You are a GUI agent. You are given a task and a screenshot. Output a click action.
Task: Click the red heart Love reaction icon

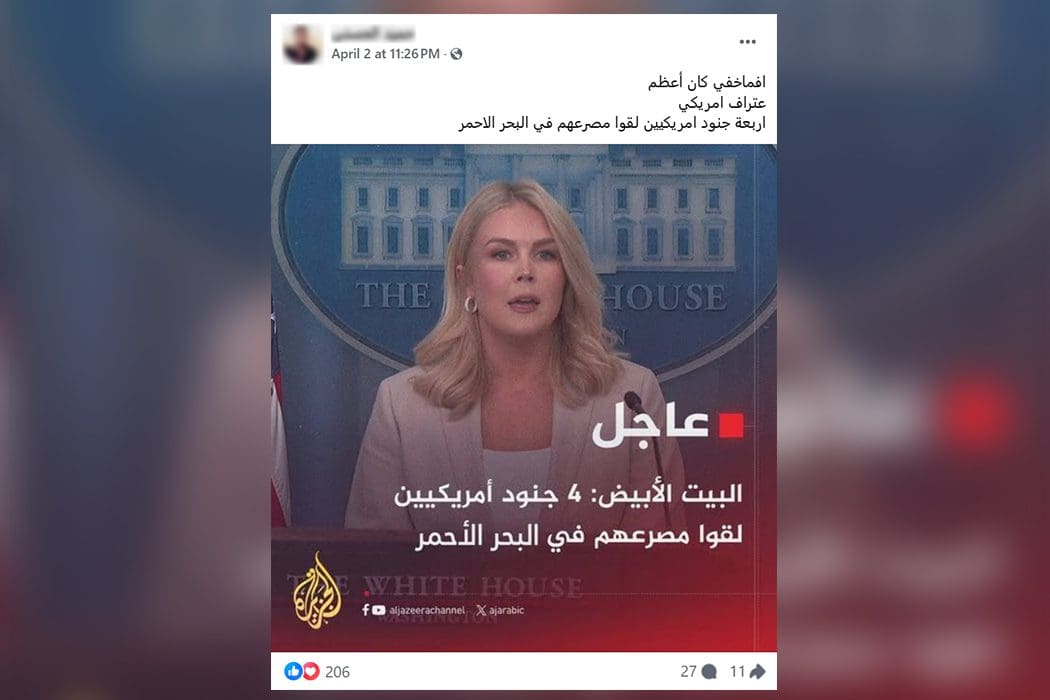(x=311, y=671)
